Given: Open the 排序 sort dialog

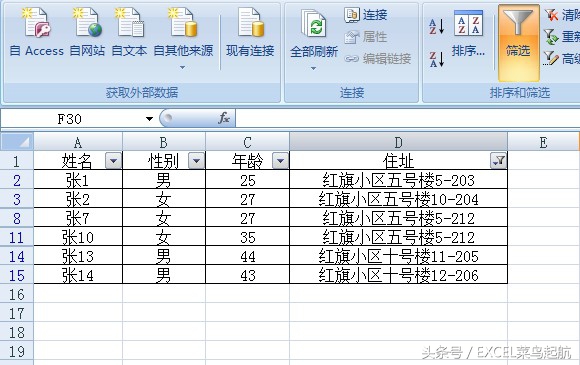Looking at the screenshot, I should [468, 34].
